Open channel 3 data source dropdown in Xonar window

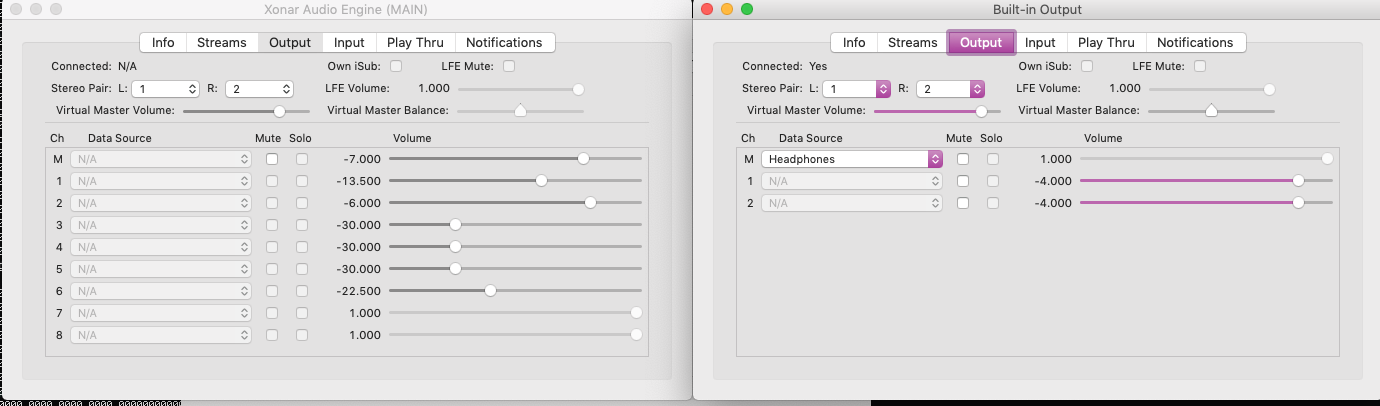(x=161, y=225)
